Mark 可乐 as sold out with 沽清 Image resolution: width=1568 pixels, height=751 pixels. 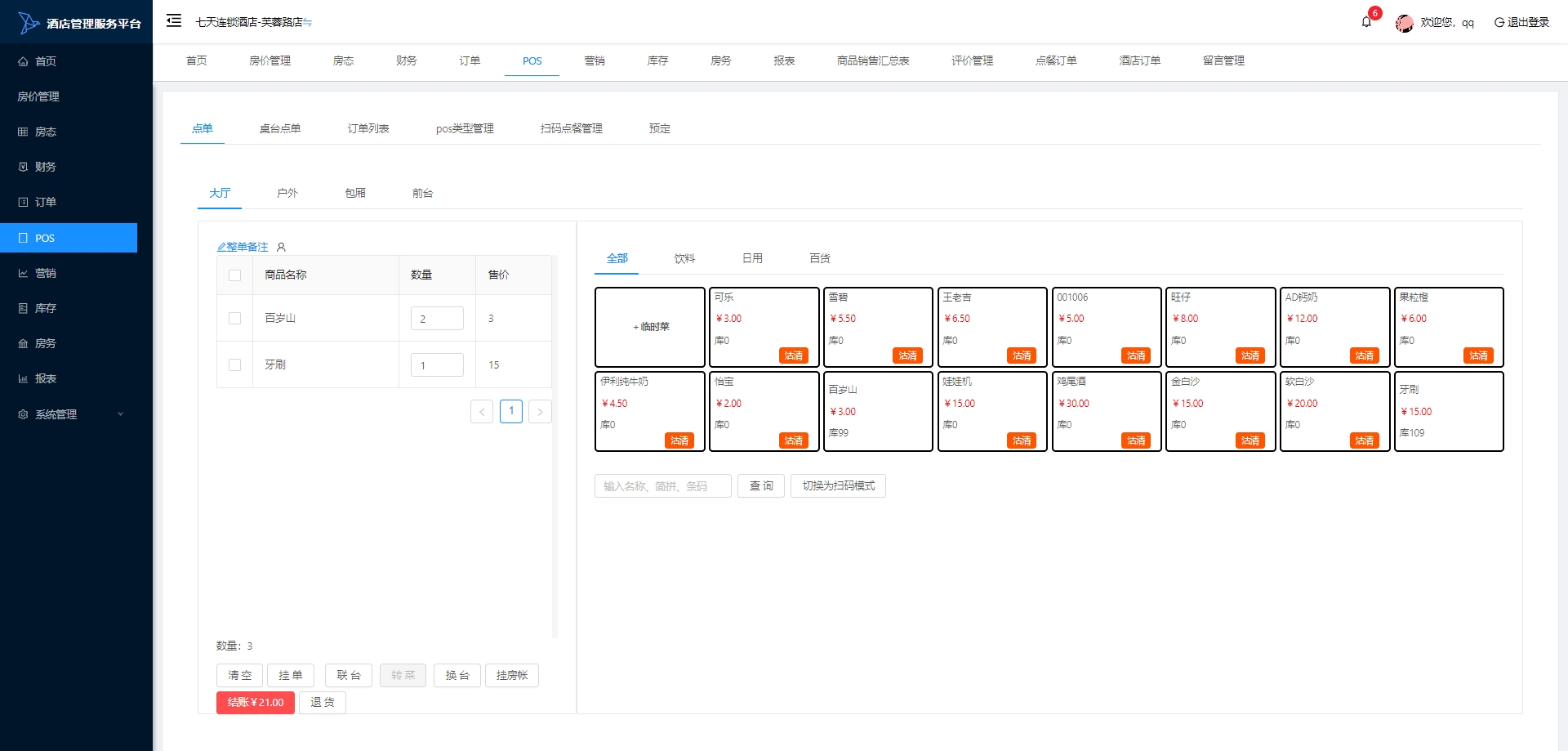[793, 355]
